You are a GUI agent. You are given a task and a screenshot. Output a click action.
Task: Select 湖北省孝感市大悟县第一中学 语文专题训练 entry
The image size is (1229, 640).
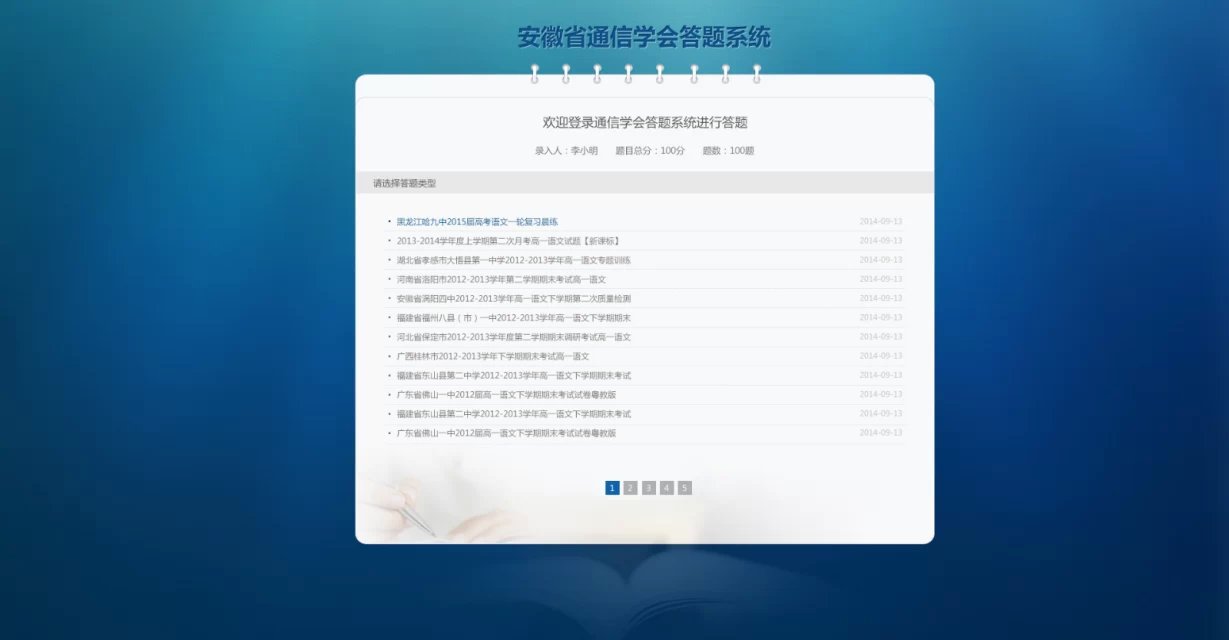click(x=513, y=260)
